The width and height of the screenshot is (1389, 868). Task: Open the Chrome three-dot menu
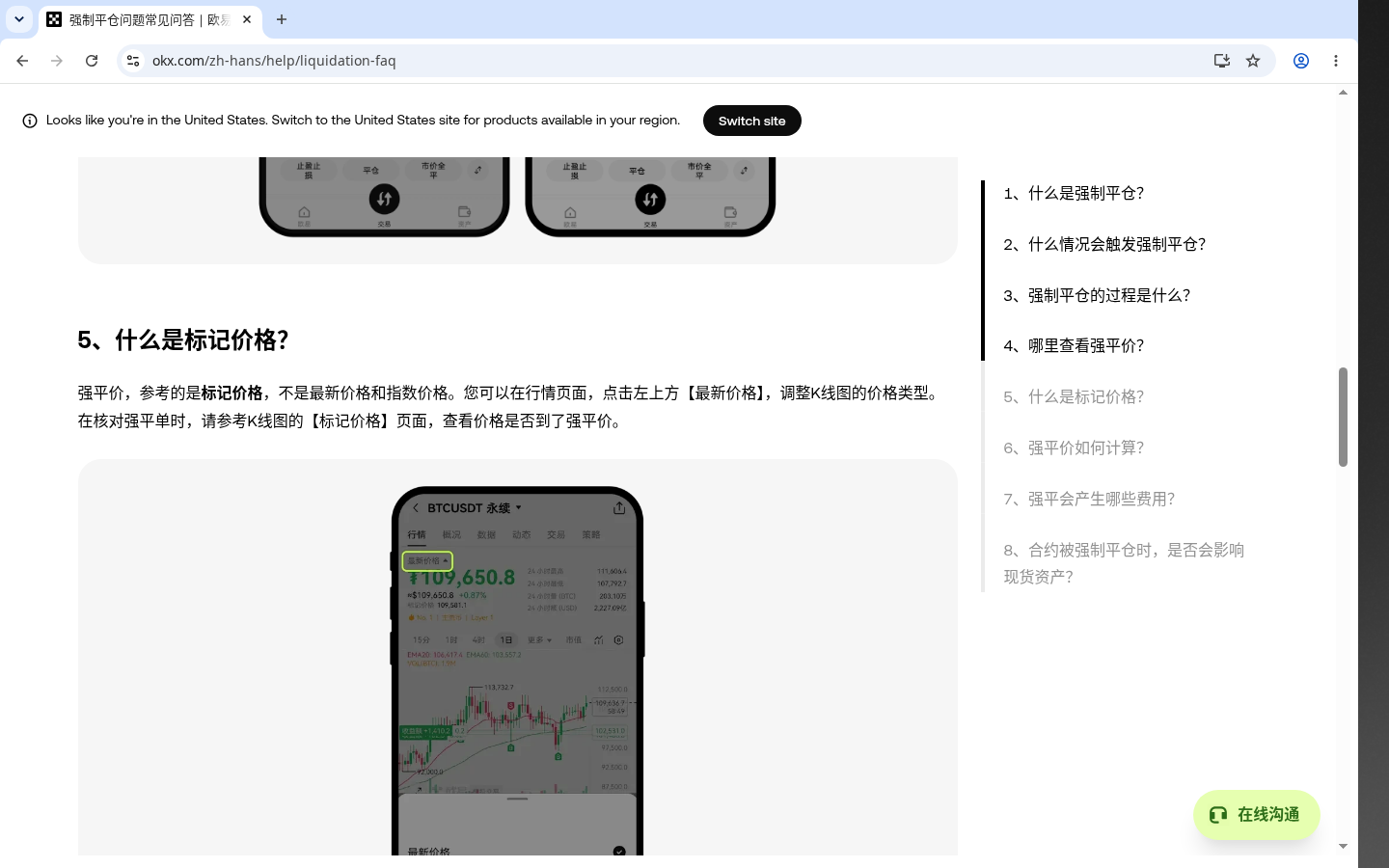point(1336,61)
